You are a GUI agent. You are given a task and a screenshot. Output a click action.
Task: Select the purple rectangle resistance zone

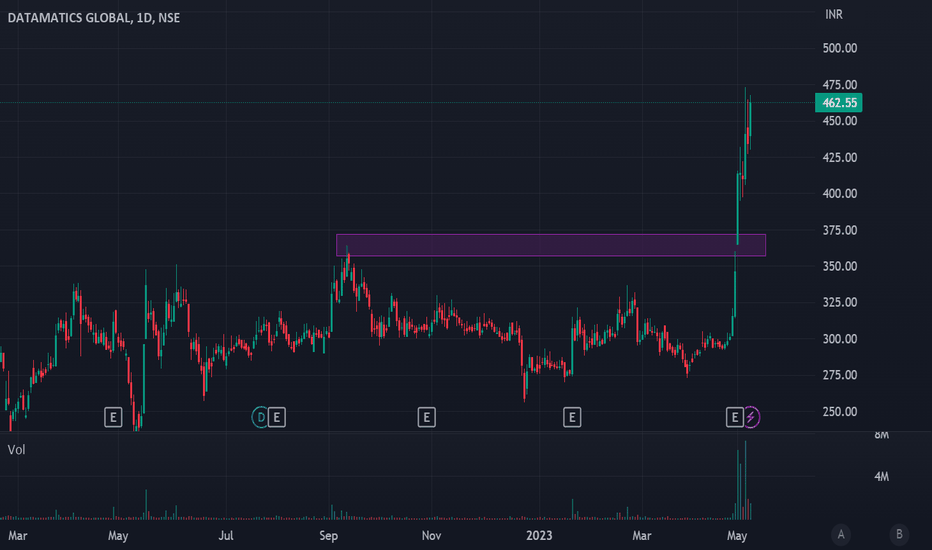tap(551, 245)
